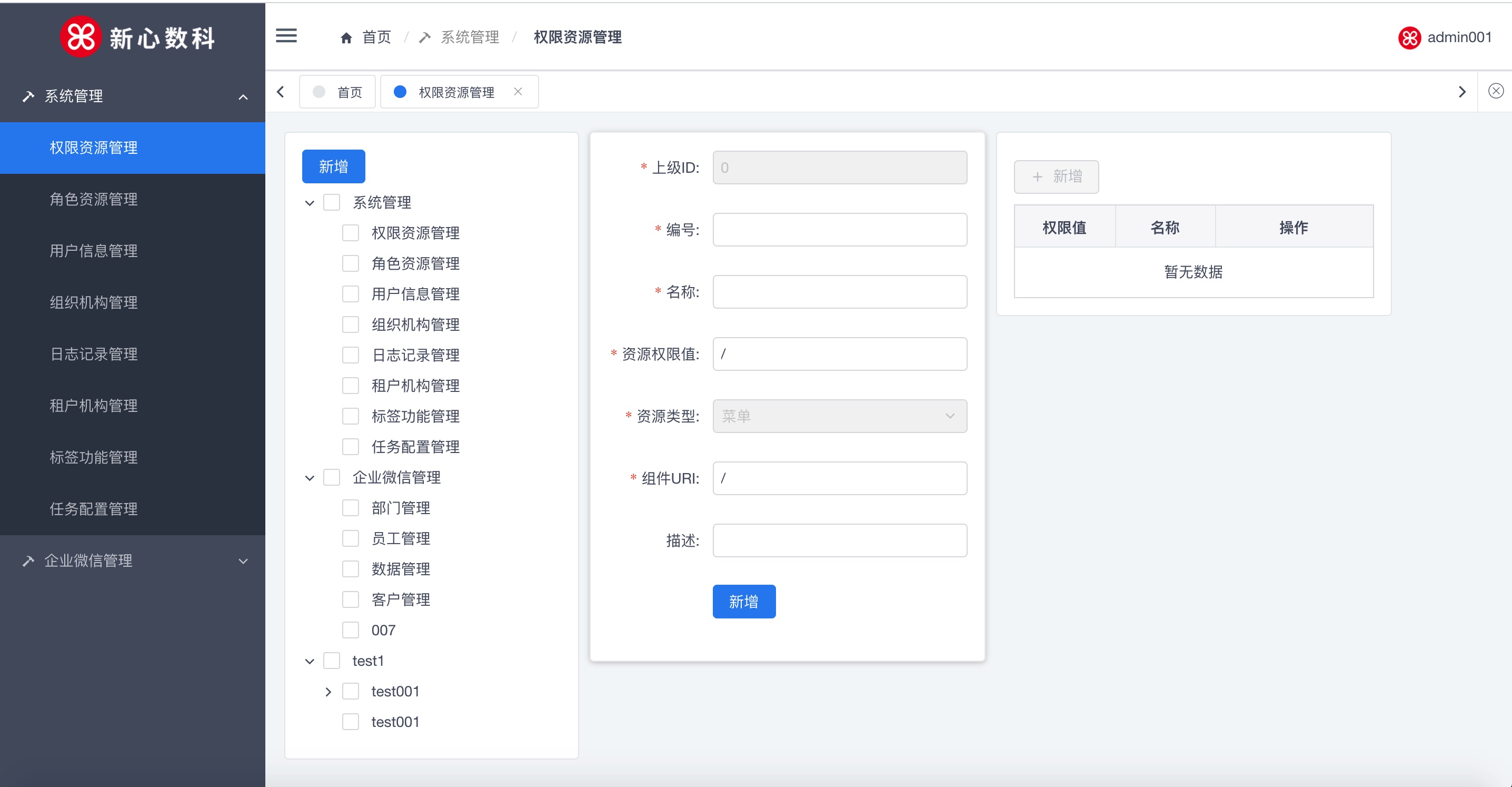This screenshot has height=787, width=1512.
Task: Collapse the 企业微信管理 tree node
Action: (310, 478)
